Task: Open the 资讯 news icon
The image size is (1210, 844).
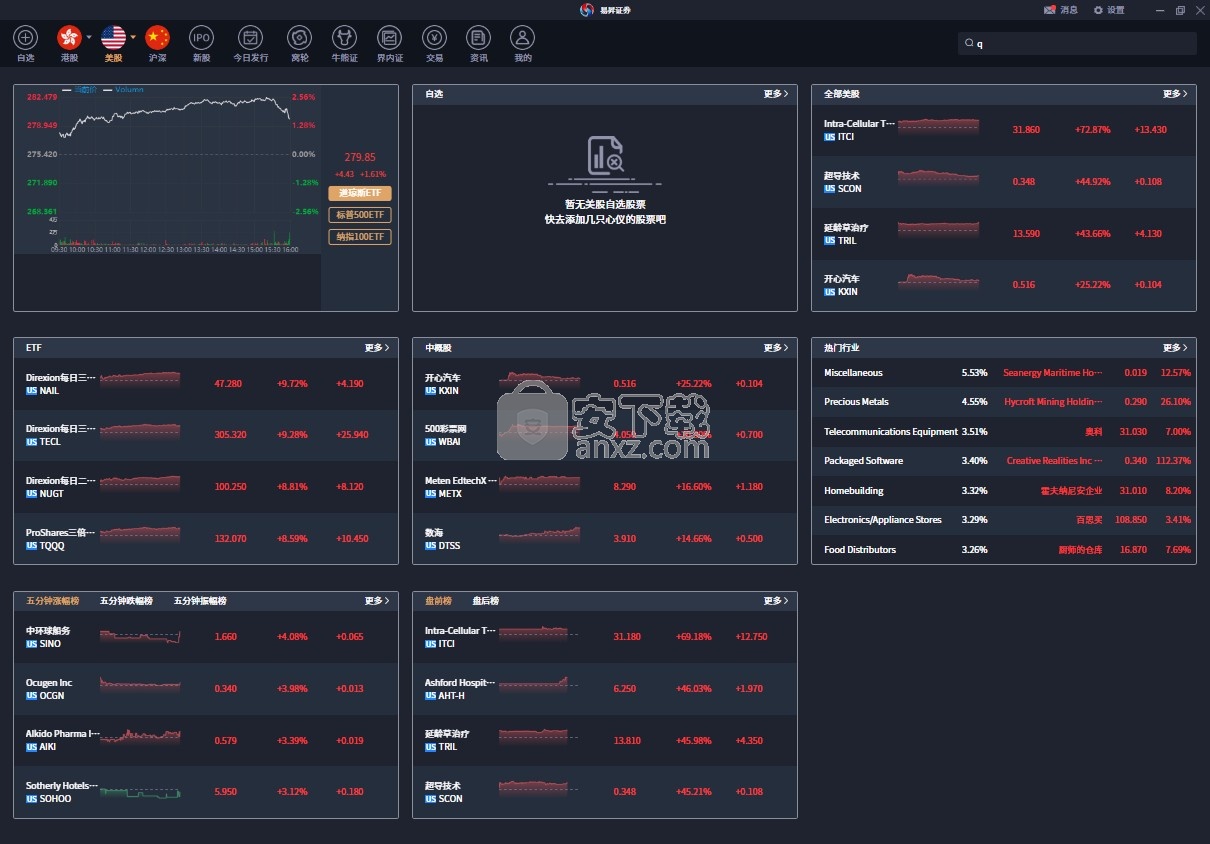Action: (478, 38)
